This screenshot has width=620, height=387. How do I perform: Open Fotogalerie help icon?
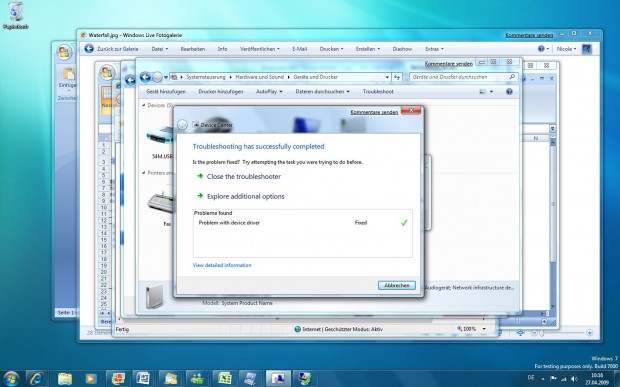coord(541,49)
